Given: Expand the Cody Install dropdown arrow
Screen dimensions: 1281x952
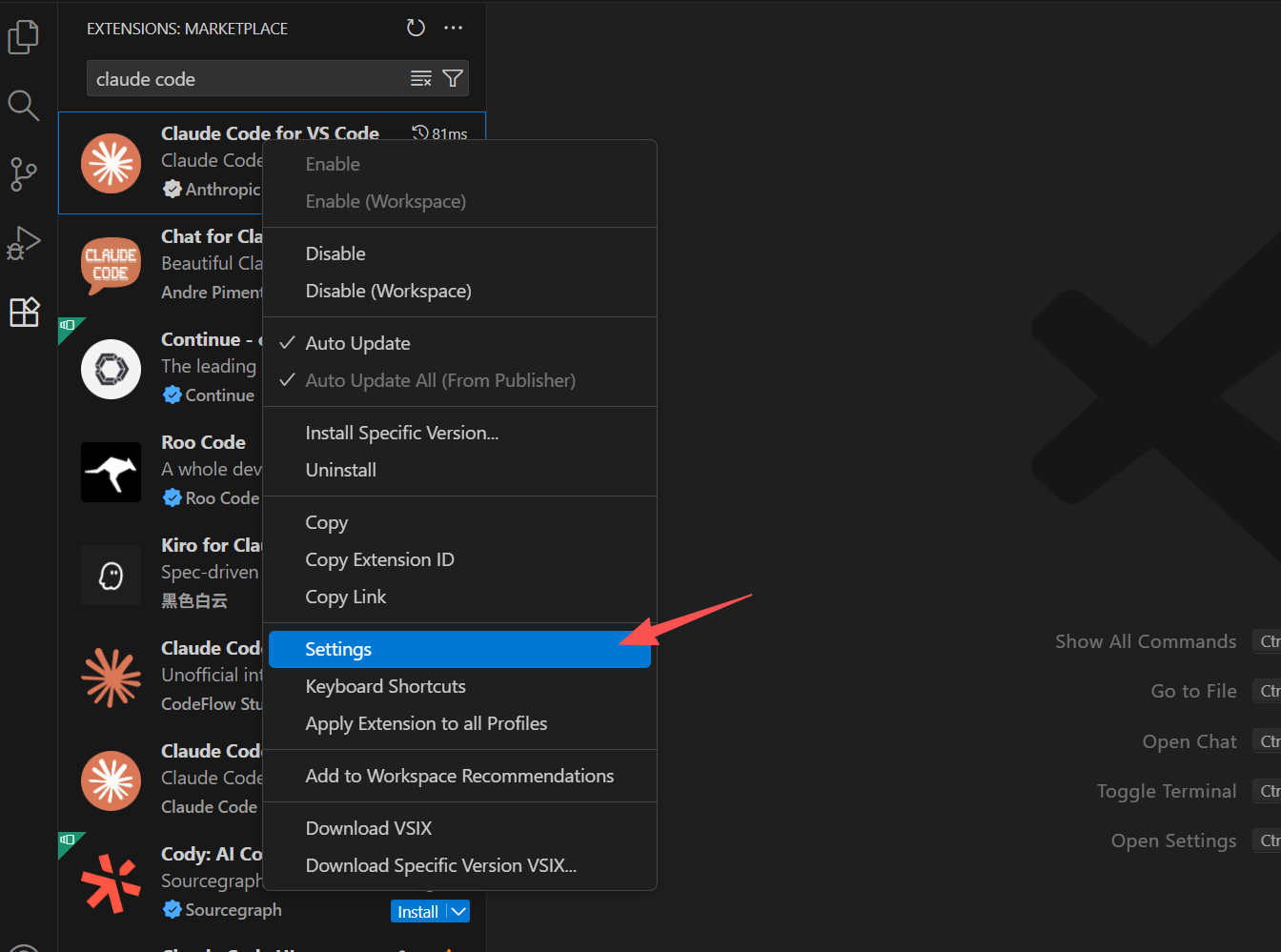Looking at the screenshot, I should tap(458, 911).
